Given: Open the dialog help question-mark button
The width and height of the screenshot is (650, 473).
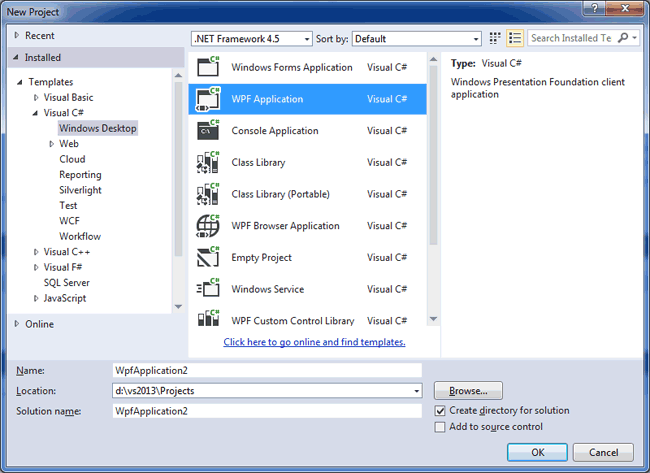Looking at the screenshot, I should tap(594, 8).
